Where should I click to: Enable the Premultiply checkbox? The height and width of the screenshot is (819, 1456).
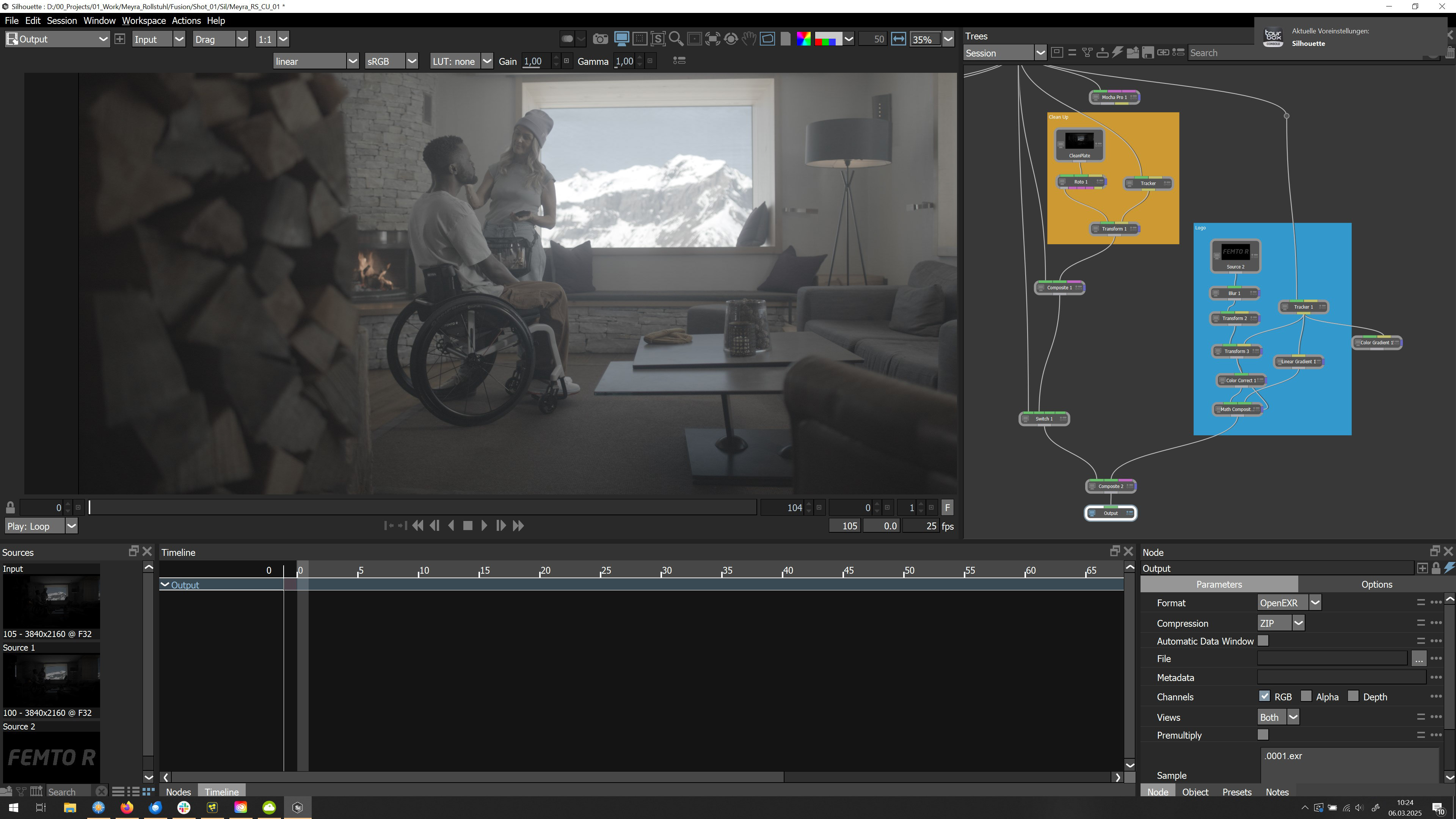click(1263, 734)
